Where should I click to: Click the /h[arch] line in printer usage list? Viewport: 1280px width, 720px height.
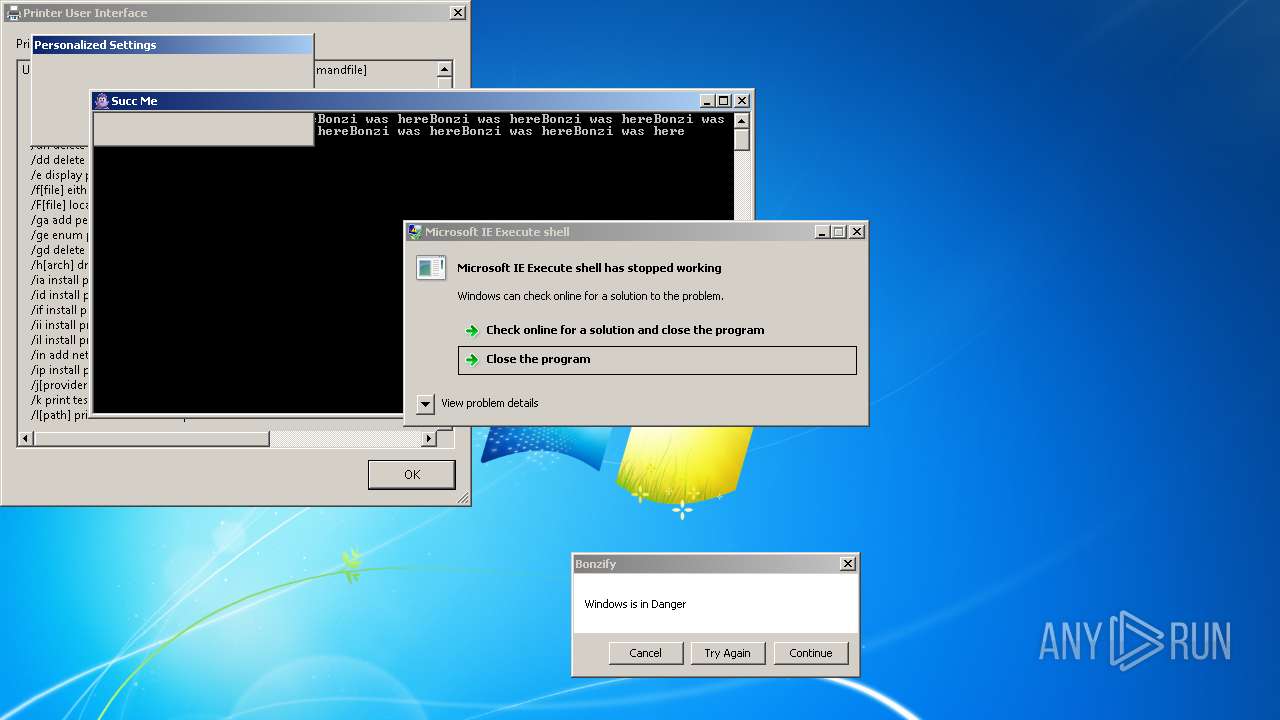tap(59, 265)
